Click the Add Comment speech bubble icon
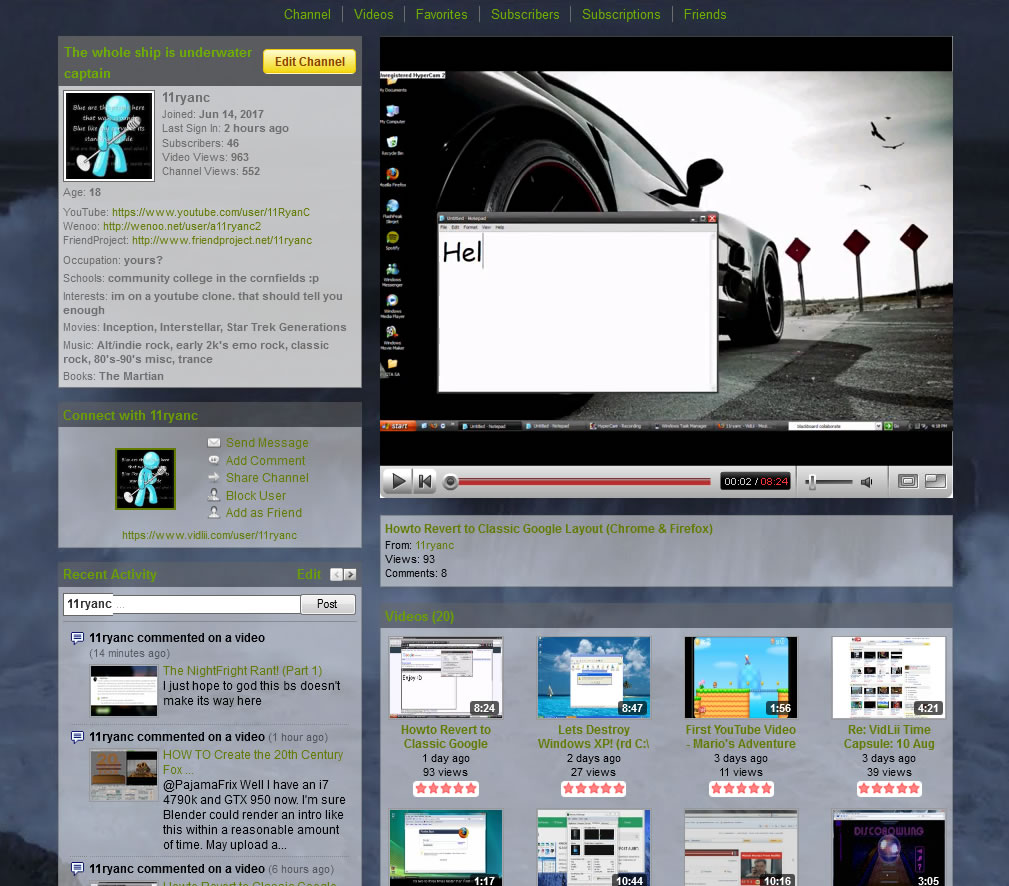The width and height of the screenshot is (1009, 886). coord(215,460)
